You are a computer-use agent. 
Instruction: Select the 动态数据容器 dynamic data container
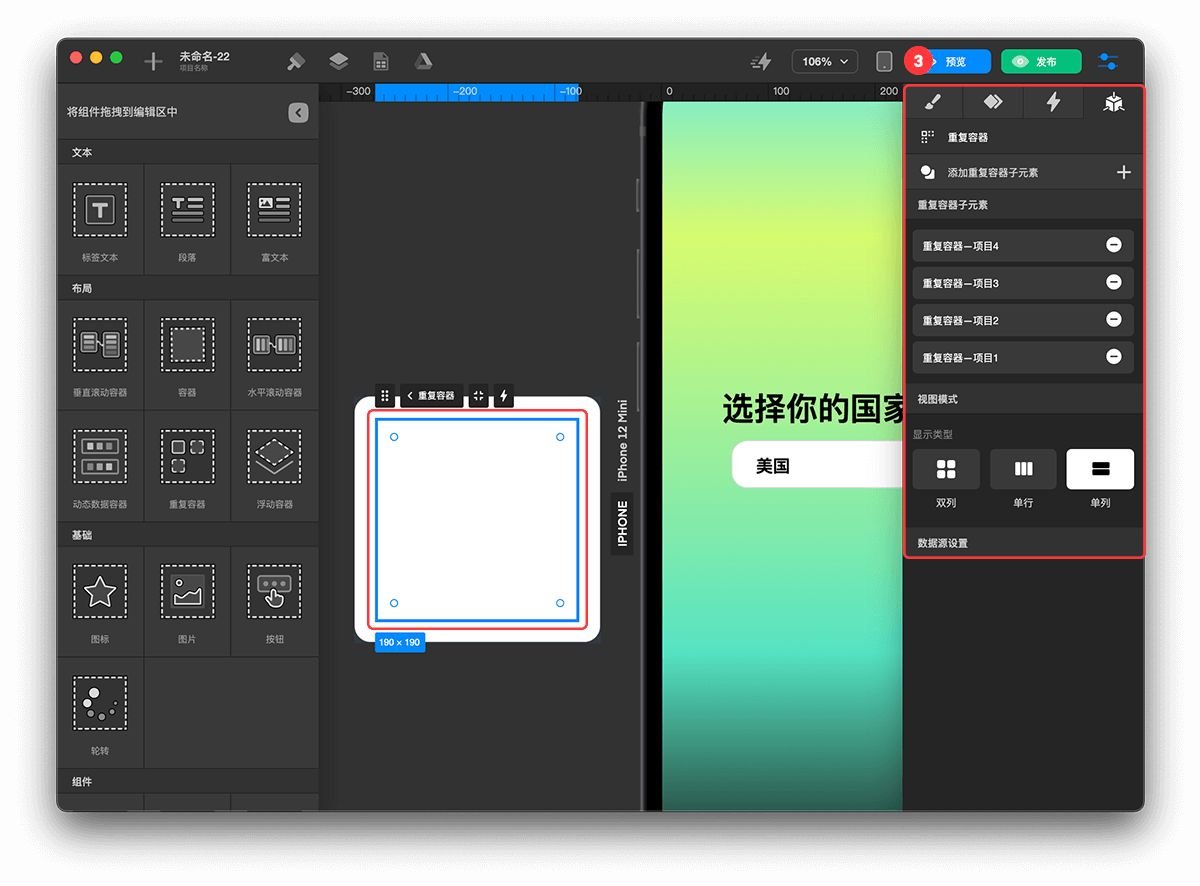point(100,466)
